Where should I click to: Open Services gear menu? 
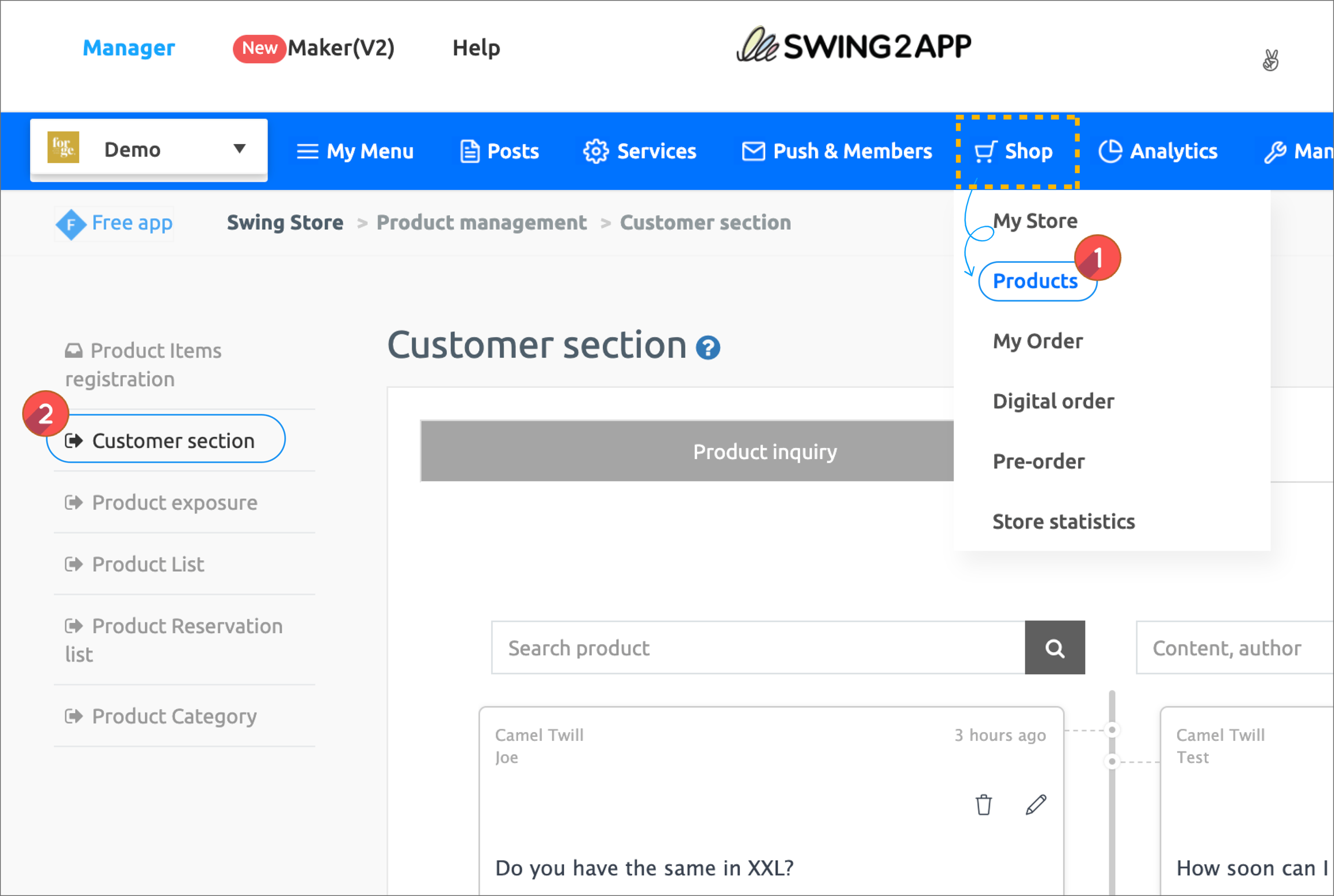(639, 151)
